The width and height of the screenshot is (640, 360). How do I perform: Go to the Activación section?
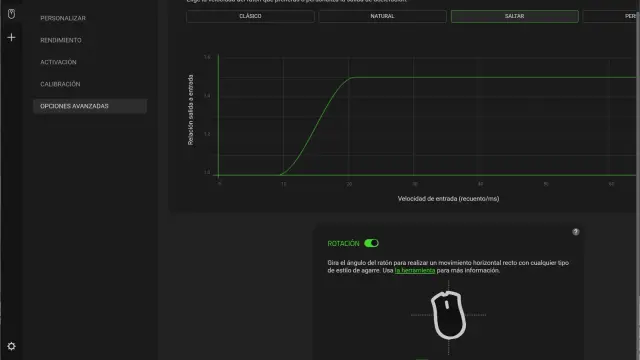click(x=58, y=62)
